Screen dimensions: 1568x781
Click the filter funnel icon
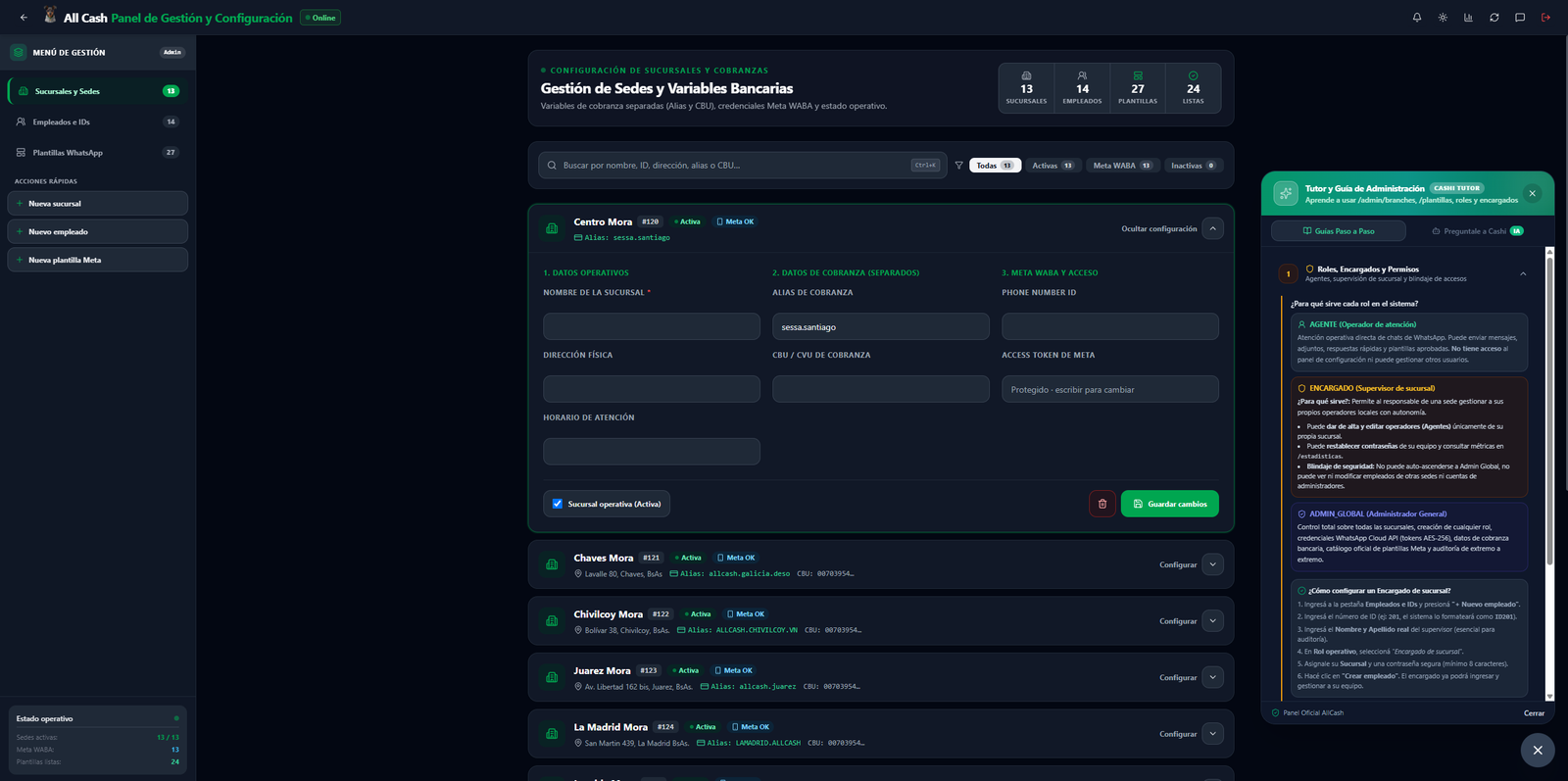click(958, 166)
